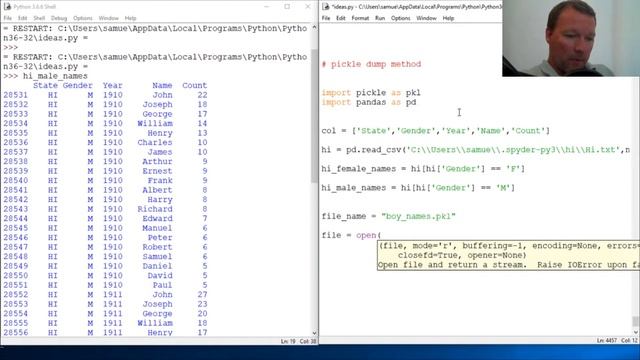Click the 'hi = pd.read_csv' line
This screenshot has width=640, height=360.
[x=476, y=150]
